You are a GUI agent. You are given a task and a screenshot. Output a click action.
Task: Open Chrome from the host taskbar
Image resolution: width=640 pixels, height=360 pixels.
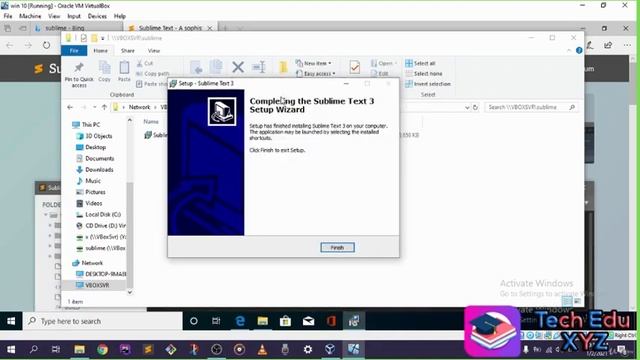(102, 349)
